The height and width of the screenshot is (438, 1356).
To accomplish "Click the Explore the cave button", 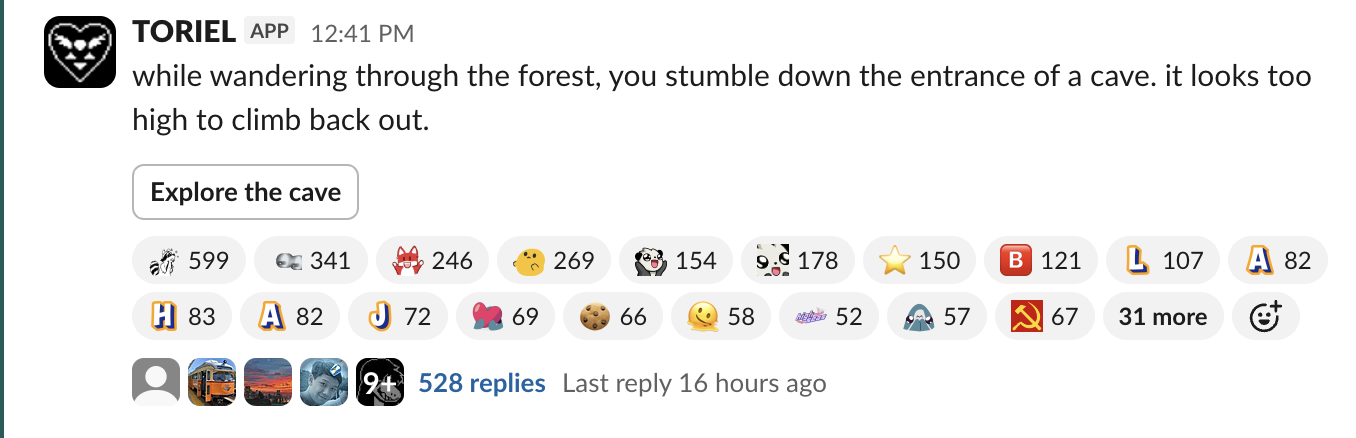I will [x=245, y=192].
